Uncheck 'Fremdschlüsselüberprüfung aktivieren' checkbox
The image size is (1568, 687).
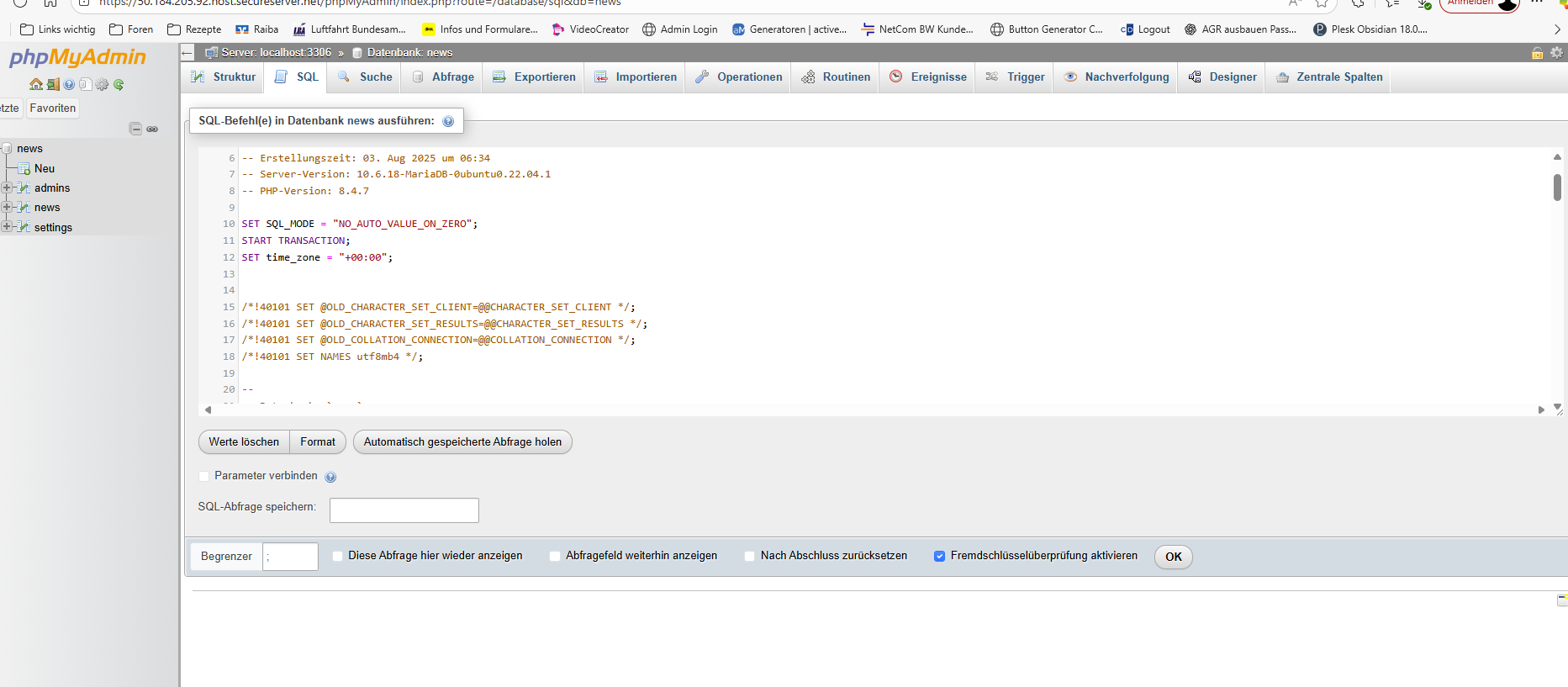tap(940, 556)
